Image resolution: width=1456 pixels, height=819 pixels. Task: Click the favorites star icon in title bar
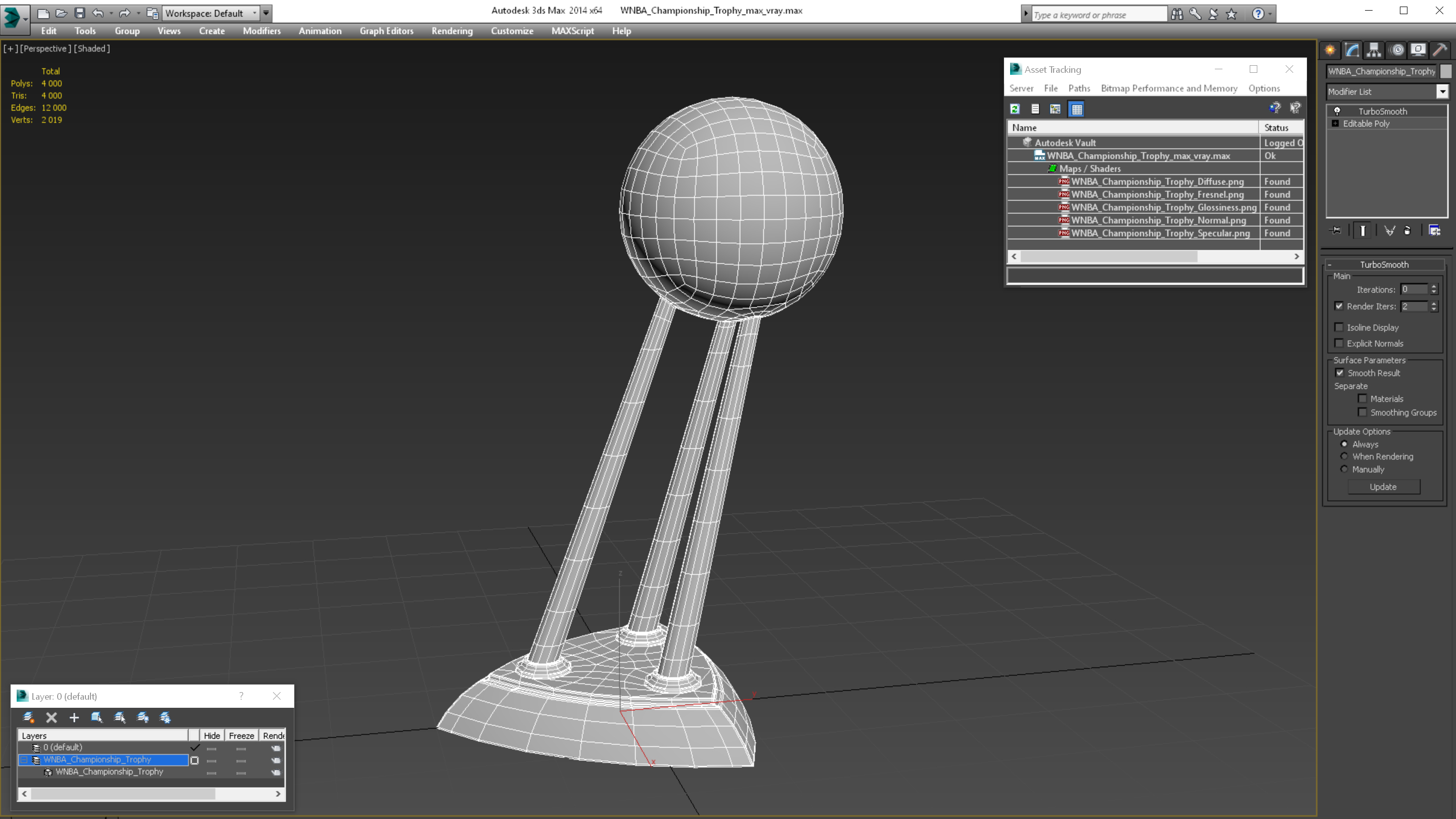(x=1232, y=14)
